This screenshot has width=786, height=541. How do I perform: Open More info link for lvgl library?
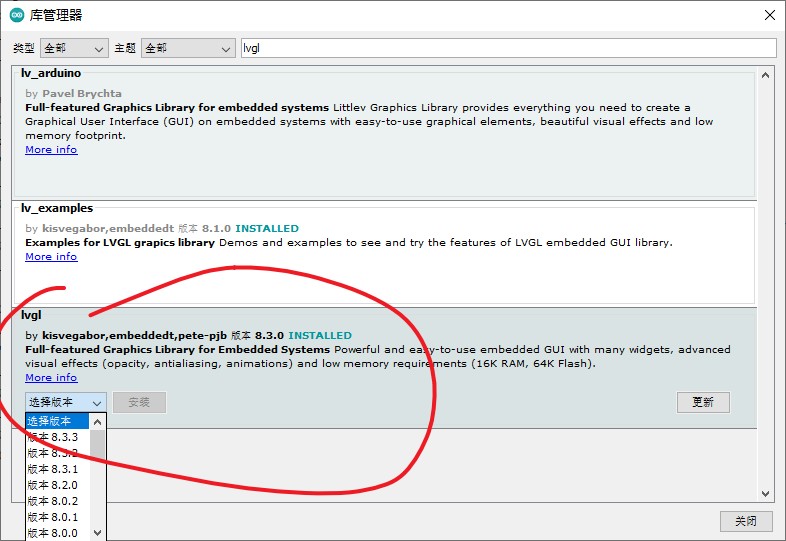(51, 377)
